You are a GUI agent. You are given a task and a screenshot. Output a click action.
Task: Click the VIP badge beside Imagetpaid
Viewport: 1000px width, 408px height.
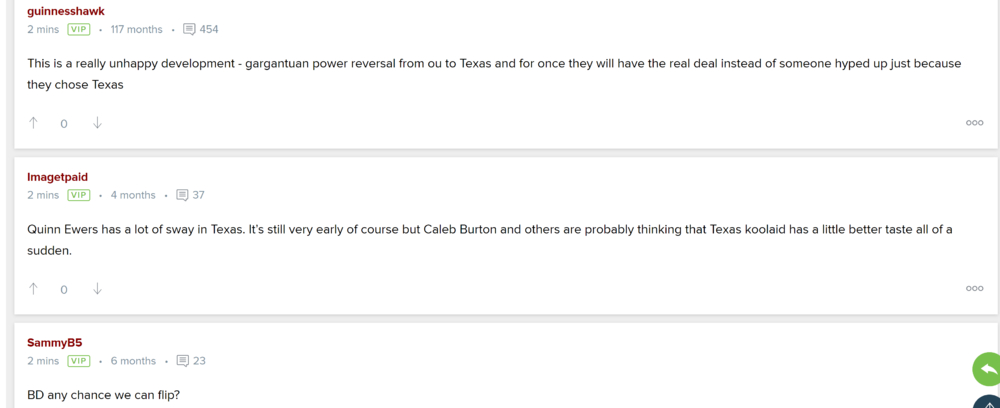[x=79, y=196]
